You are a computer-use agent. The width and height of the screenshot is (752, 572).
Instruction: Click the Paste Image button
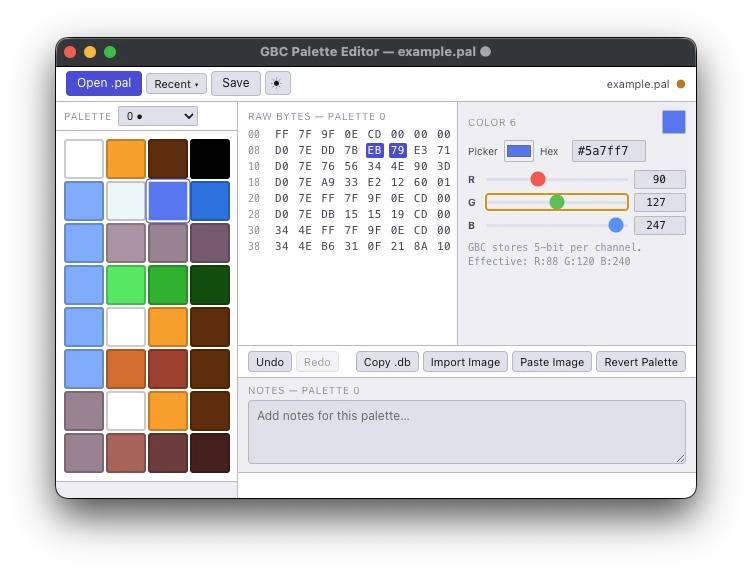coord(552,362)
